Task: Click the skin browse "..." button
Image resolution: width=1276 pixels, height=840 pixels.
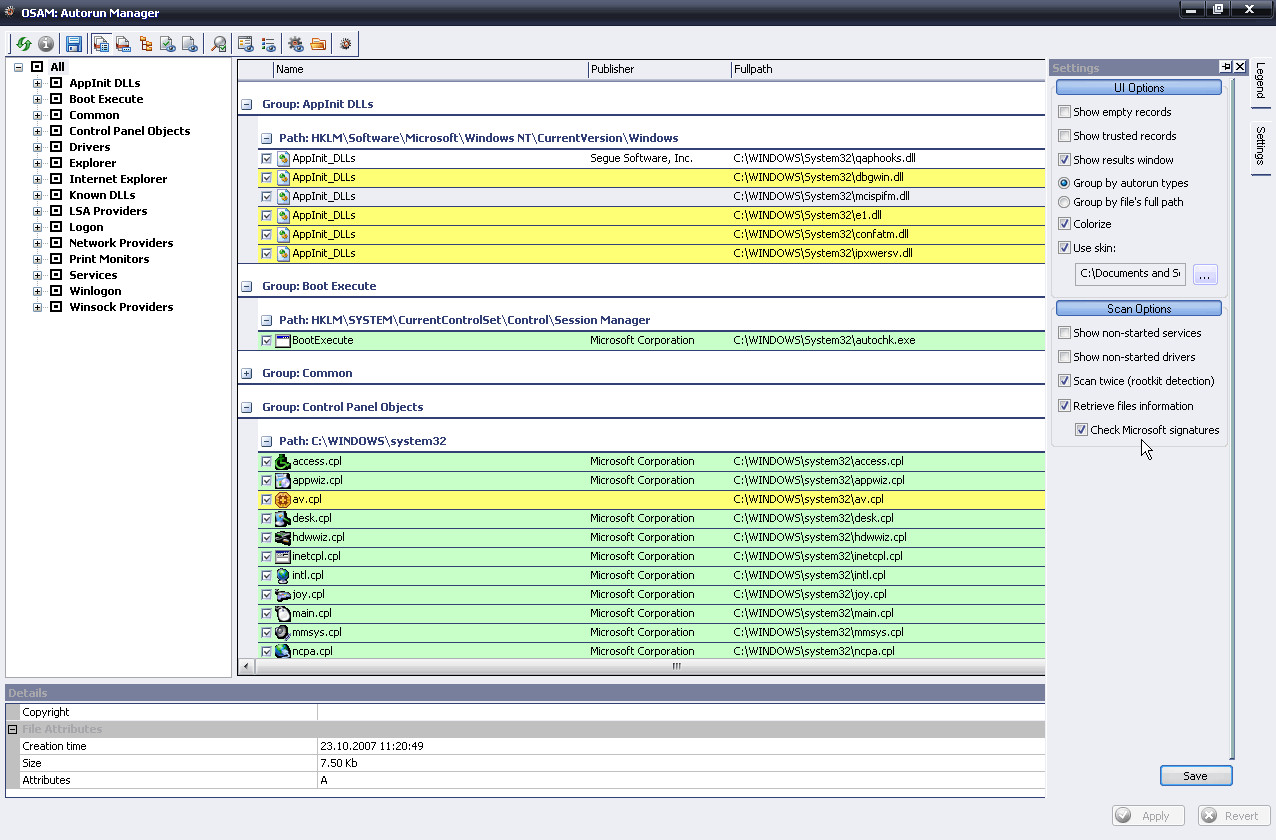Action: point(1205,274)
